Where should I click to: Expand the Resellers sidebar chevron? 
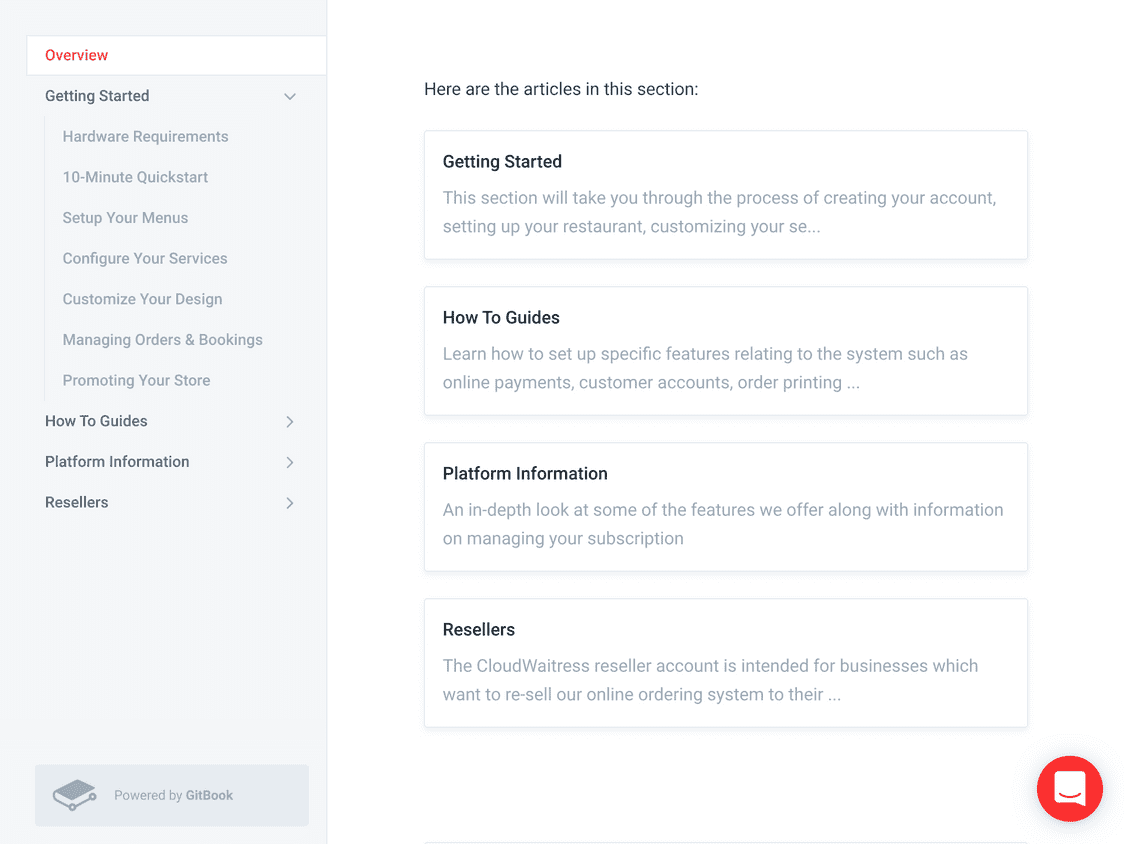tap(290, 503)
